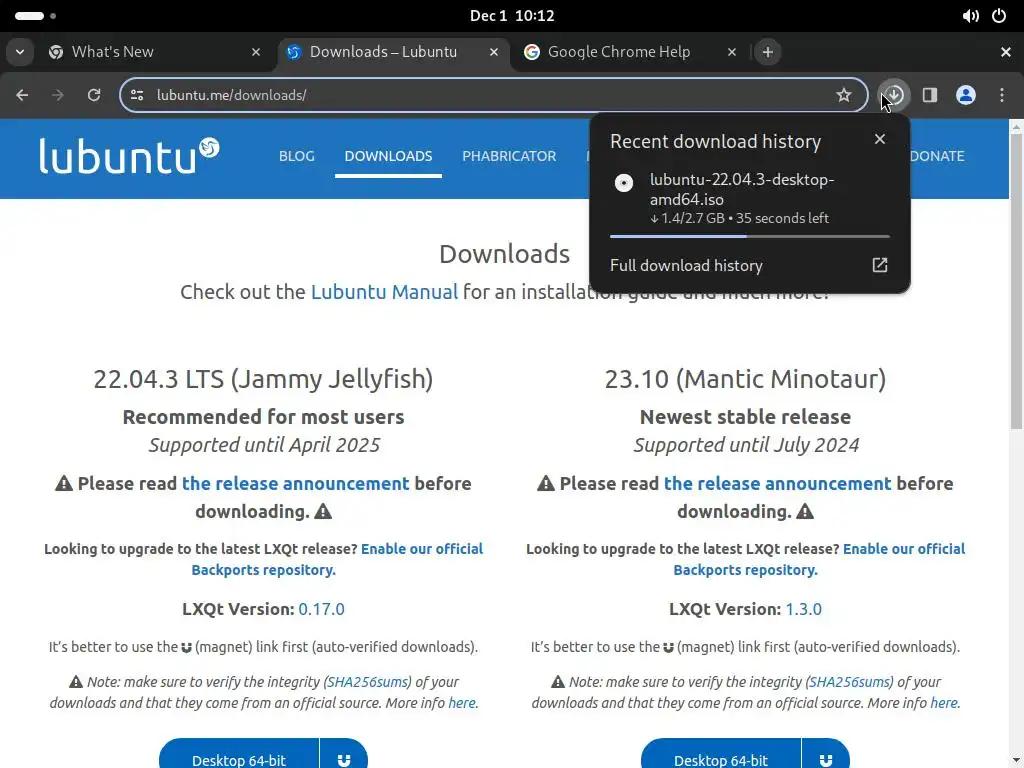Screen dimensions: 1024x768
Task: Switch to the What's New tab
Action: coord(155,52)
